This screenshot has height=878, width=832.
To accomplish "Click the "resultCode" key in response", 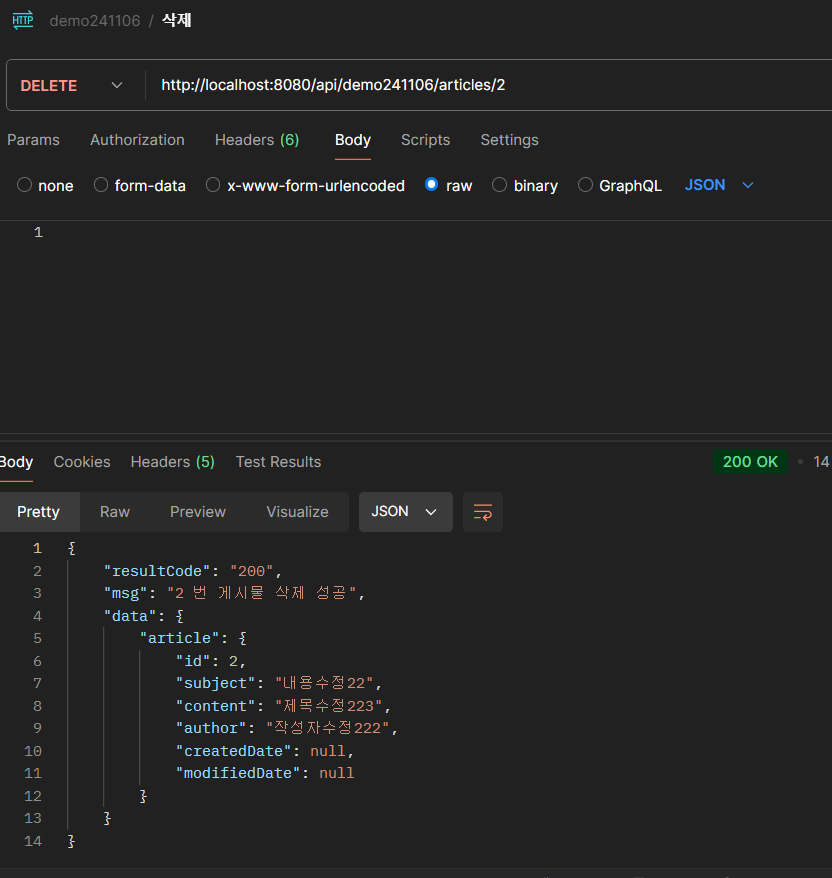I will pyautogui.click(x=157, y=571).
